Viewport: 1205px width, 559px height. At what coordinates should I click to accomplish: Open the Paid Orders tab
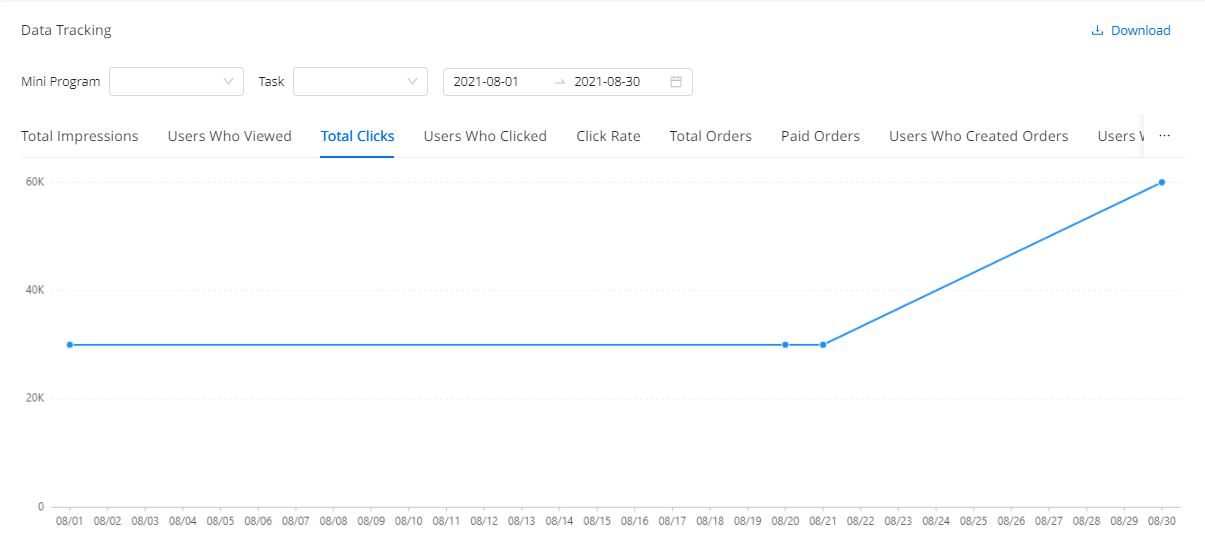[x=820, y=136]
